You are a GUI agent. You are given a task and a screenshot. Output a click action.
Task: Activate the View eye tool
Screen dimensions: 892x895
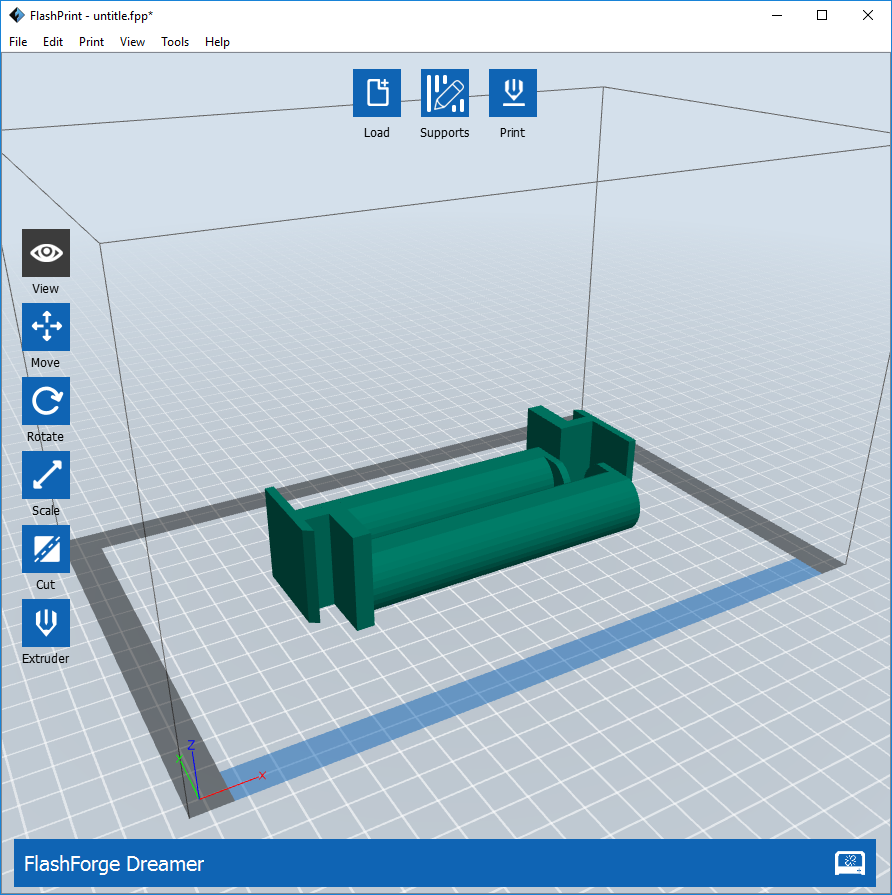coord(46,253)
